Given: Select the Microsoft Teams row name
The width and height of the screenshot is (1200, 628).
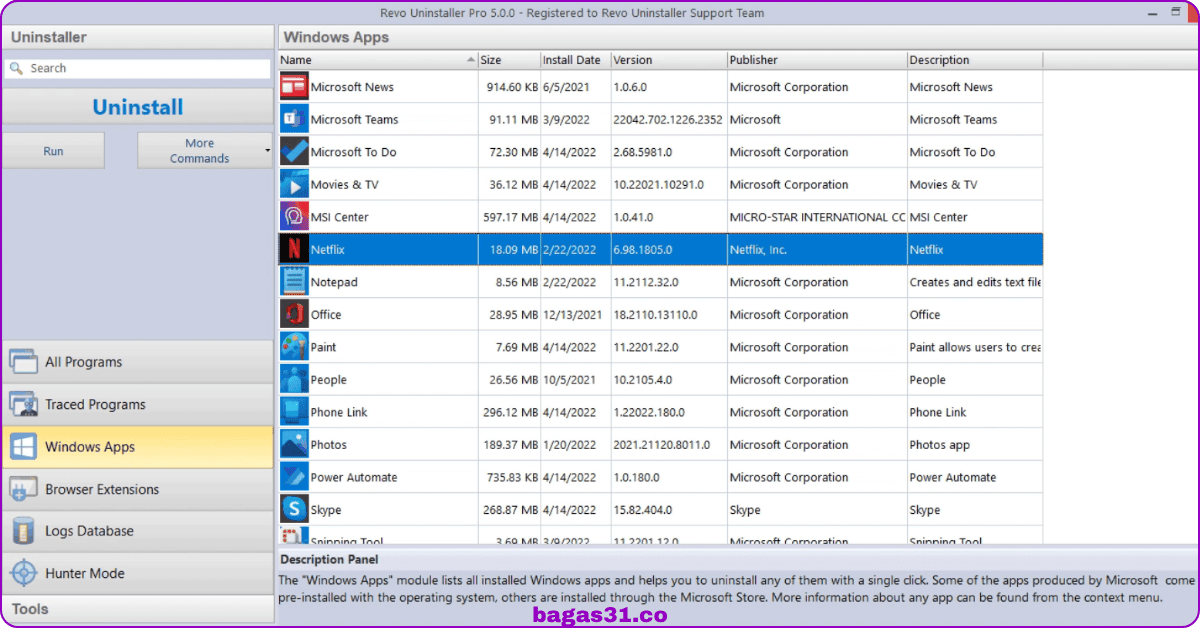Looking at the screenshot, I should 354,119.
